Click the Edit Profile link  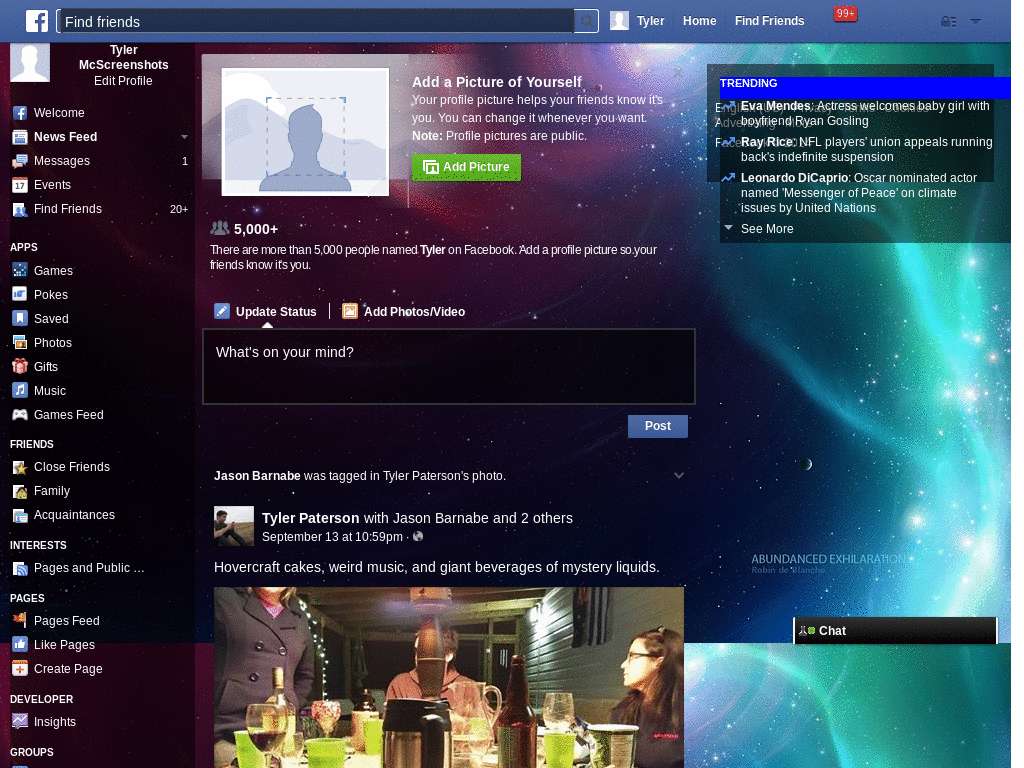pos(123,81)
